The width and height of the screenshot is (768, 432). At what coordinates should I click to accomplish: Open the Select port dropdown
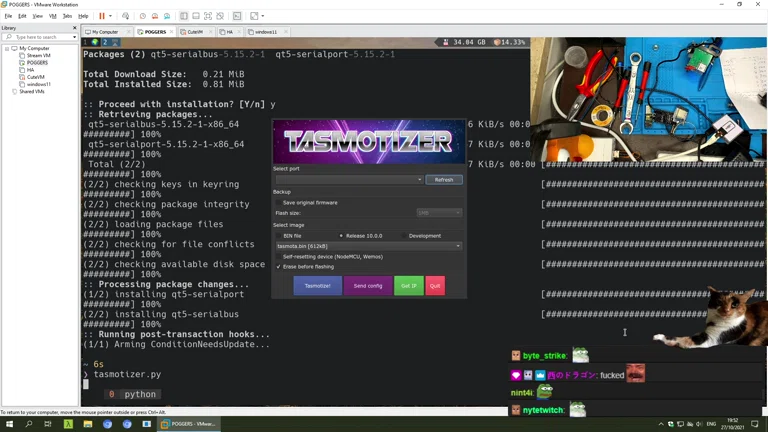pyautogui.click(x=349, y=180)
